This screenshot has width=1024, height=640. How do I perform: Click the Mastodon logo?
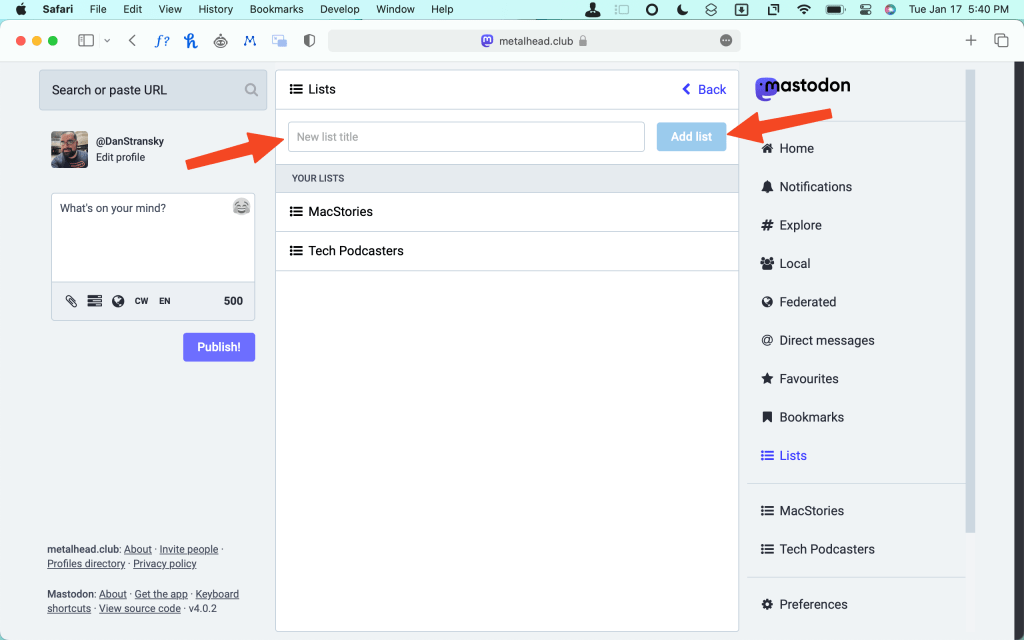pos(802,88)
